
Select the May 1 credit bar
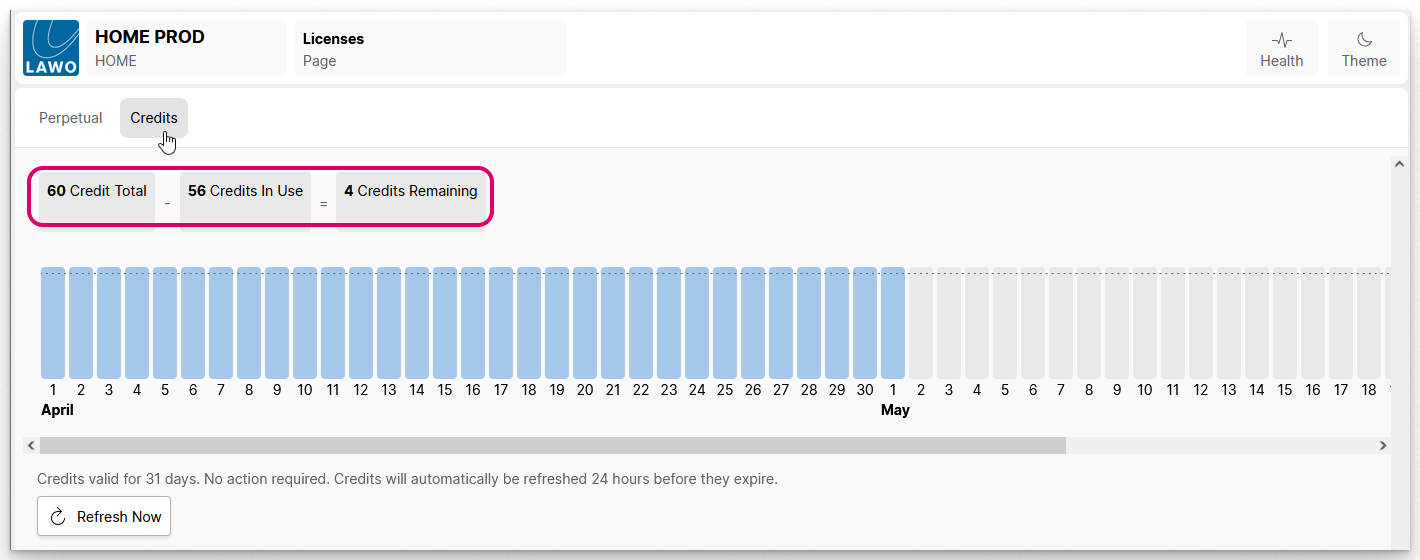pyautogui.click(x=893, y=323)
